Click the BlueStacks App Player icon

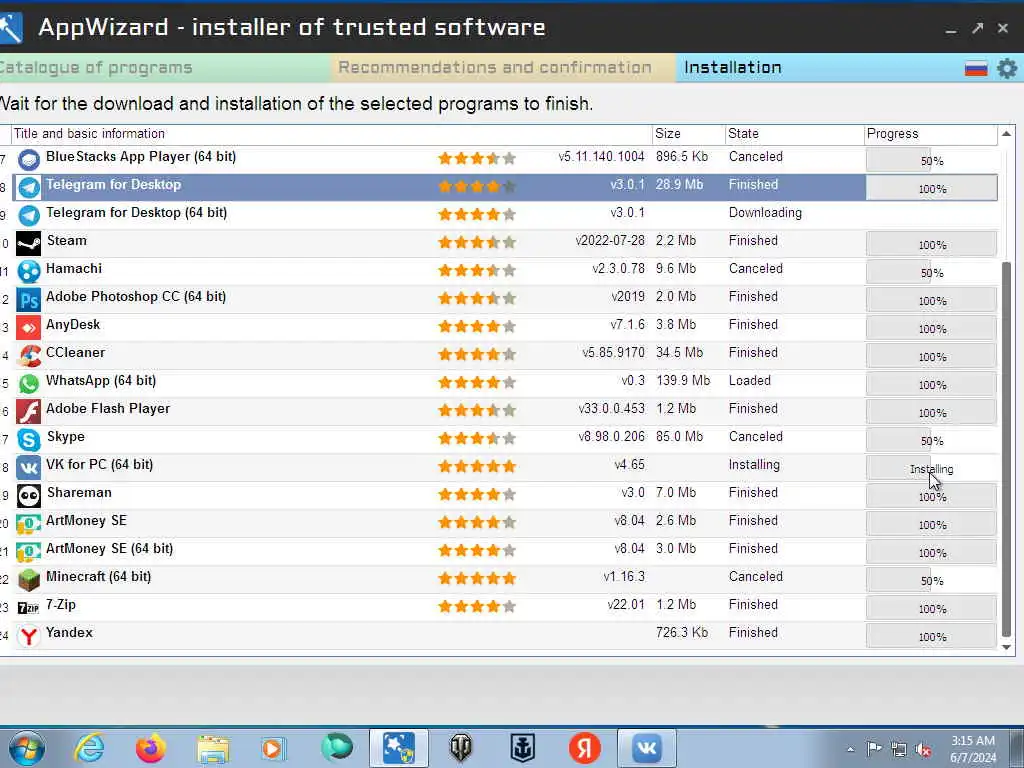(x=29, y=159)
